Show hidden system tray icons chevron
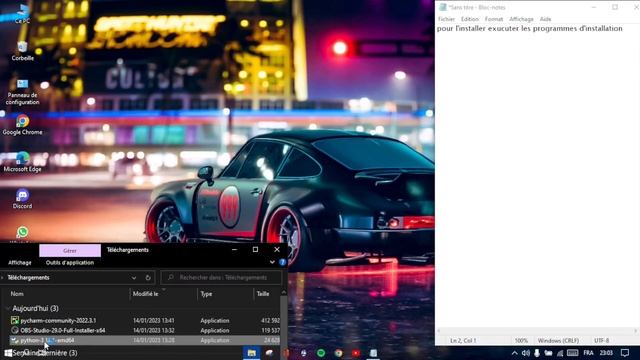Screen dimensions: 640x360 (514, 353)
